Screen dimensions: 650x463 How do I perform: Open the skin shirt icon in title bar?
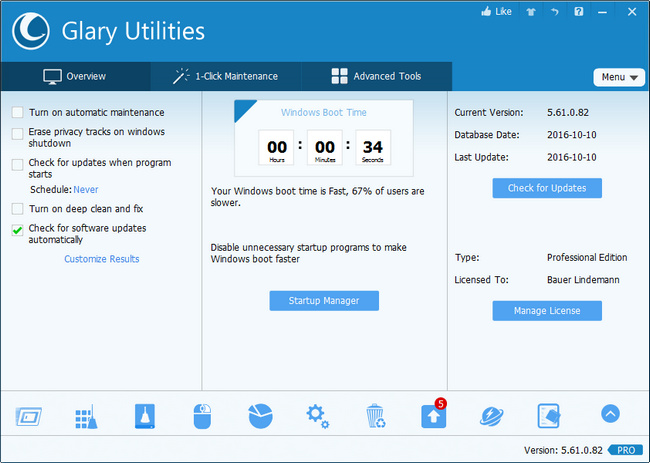click(531, 12)
